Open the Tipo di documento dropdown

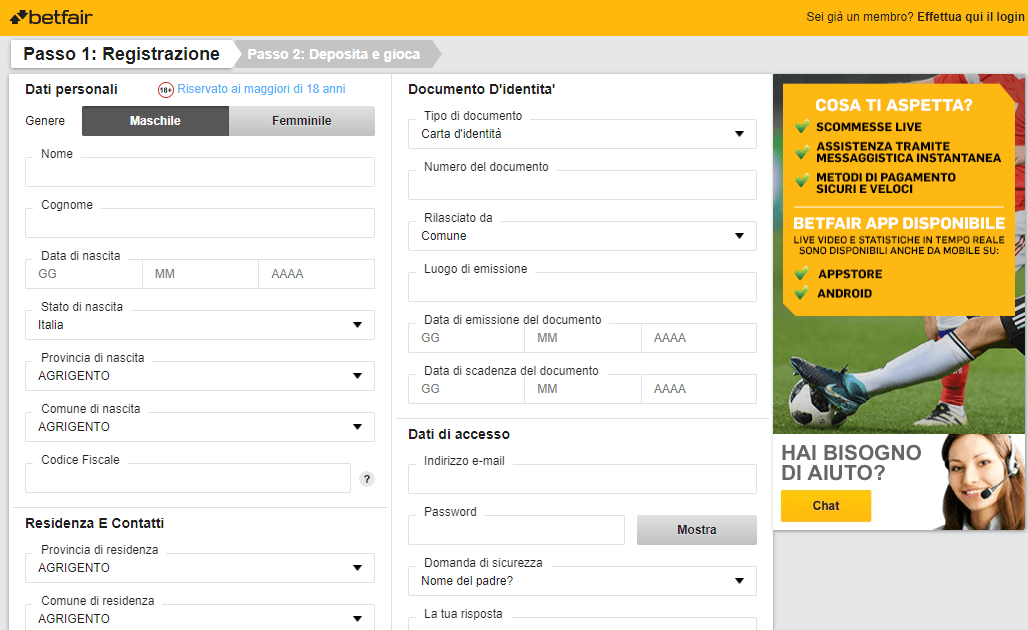tap(582, 134)
